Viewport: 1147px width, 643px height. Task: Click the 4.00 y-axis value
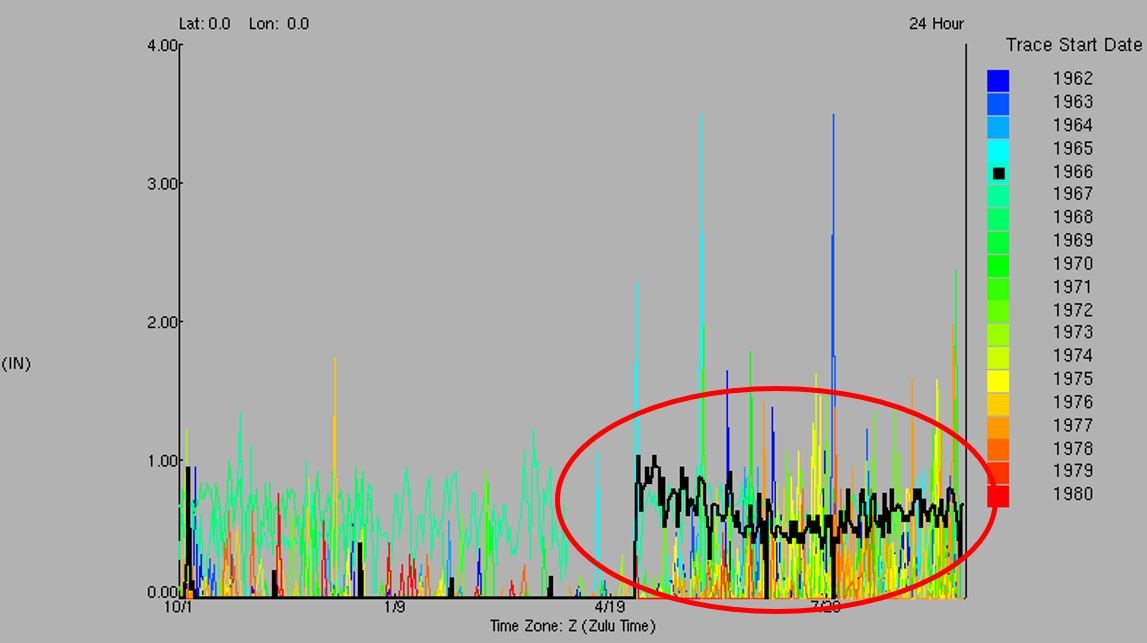point(162,45)
